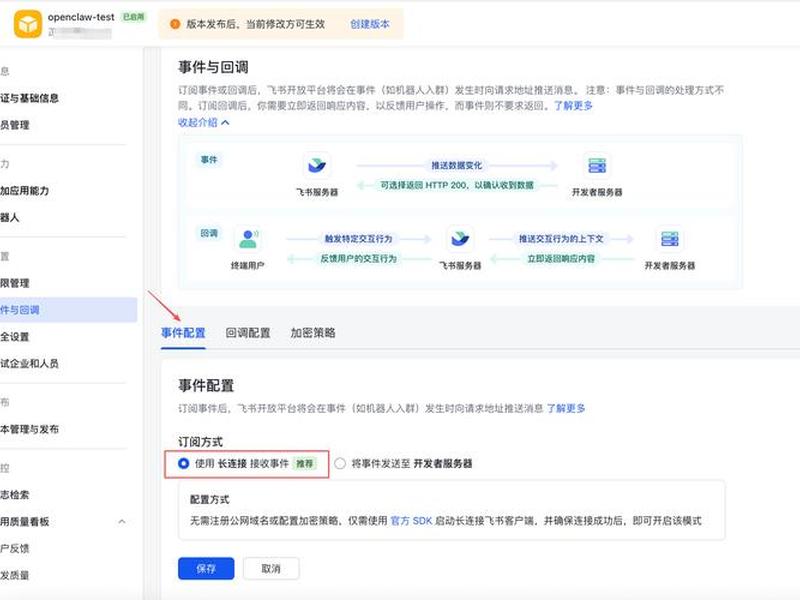Click the 配置方式 heading
The height and width of the screenshot is (600, 800).
[x=210, y=499]
